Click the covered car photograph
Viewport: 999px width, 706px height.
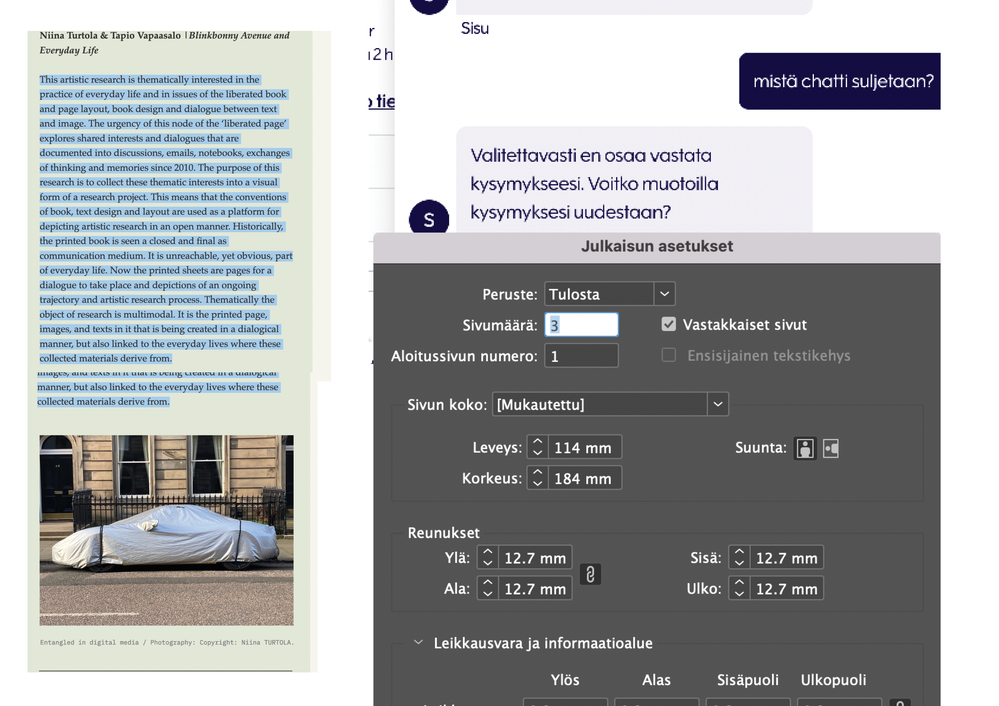point(166,530)
